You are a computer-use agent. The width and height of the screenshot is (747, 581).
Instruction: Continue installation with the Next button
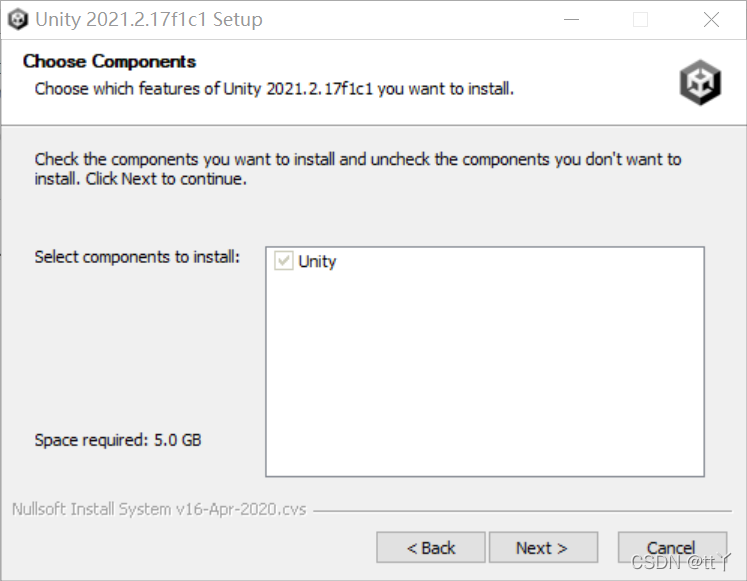tap(543, 548)
